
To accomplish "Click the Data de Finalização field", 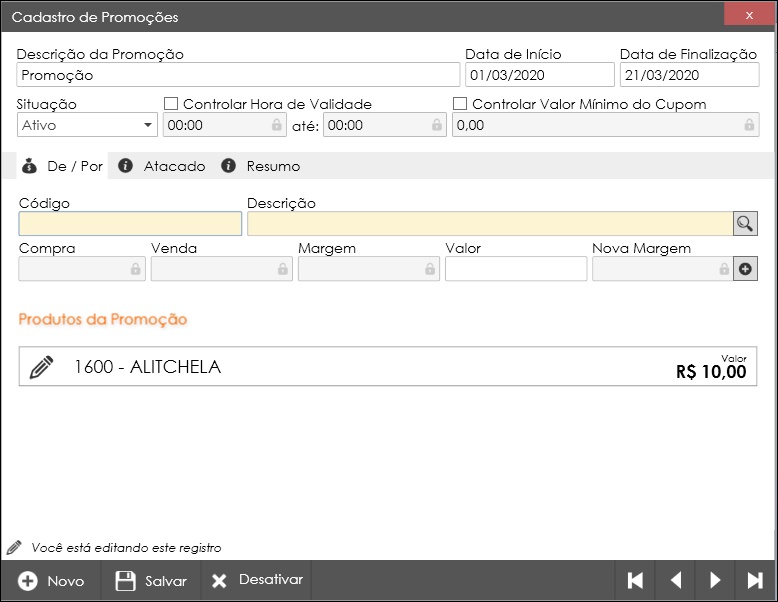I will coord(689,75).
